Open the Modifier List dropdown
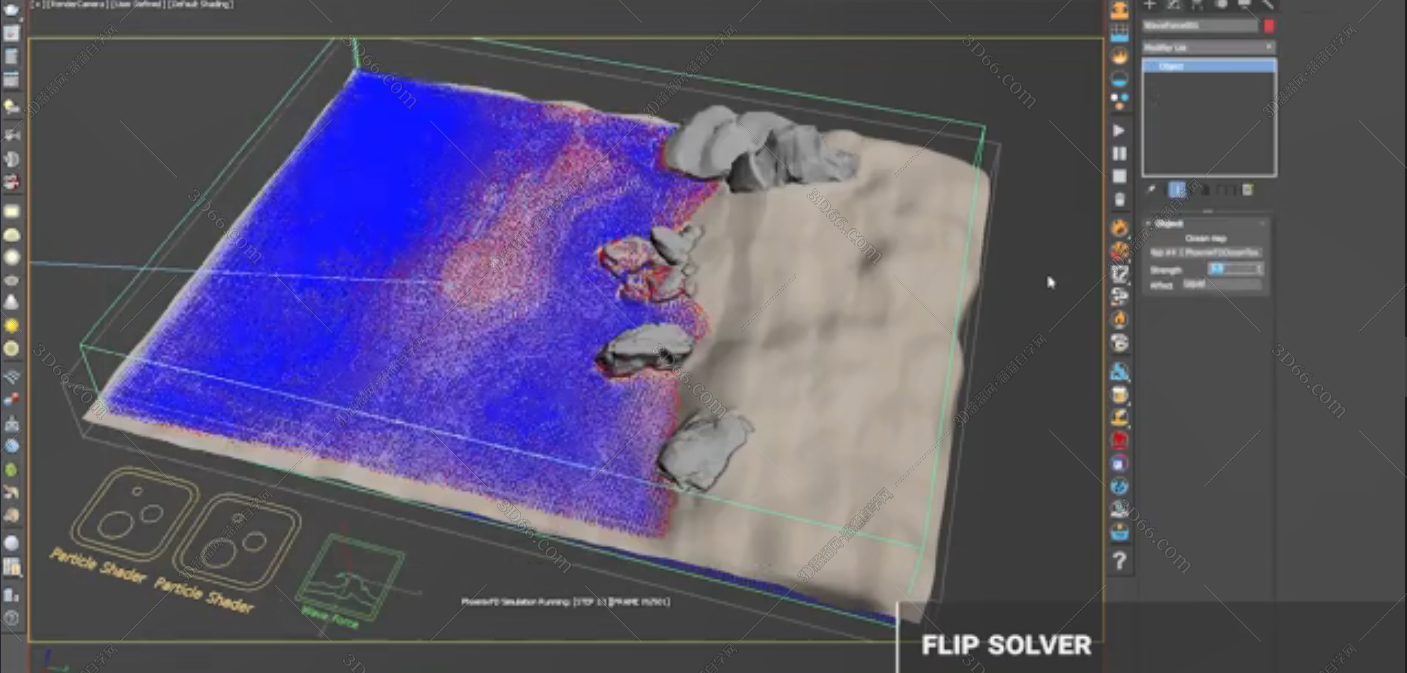This screenshot has height=673, width=1407. [1209, 47]
